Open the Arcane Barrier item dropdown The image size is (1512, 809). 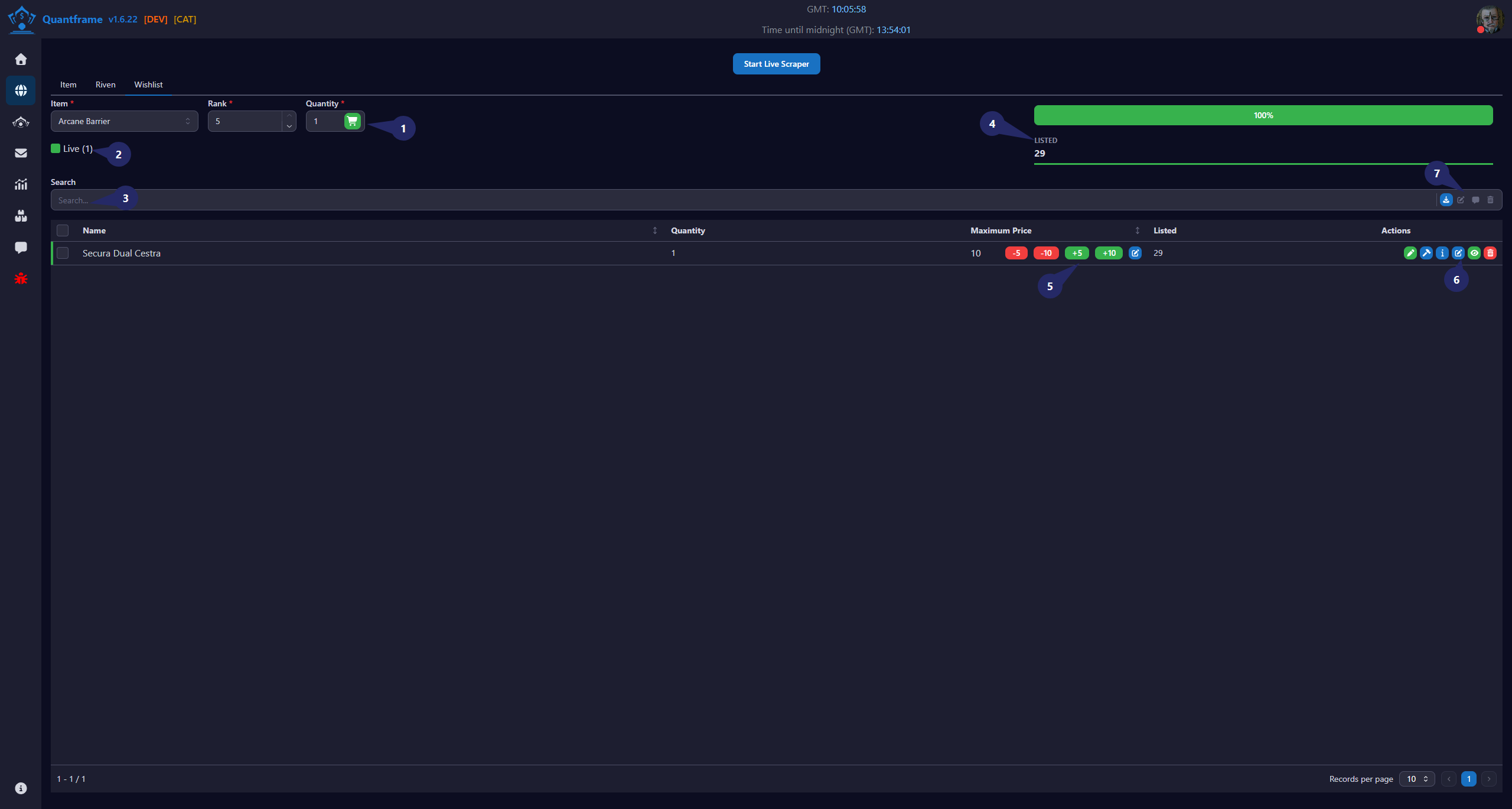point(125,121)
